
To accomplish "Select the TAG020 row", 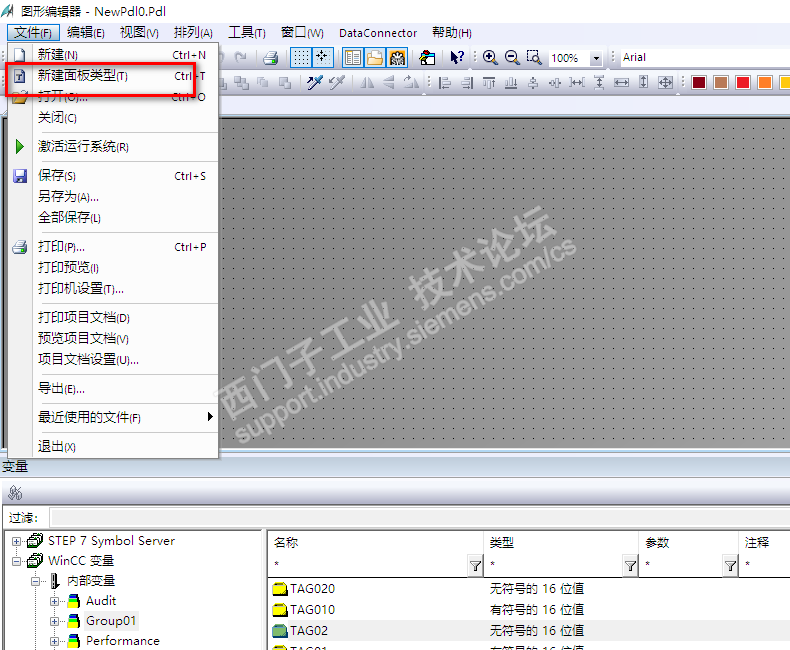I will click(x=529, y=589).
